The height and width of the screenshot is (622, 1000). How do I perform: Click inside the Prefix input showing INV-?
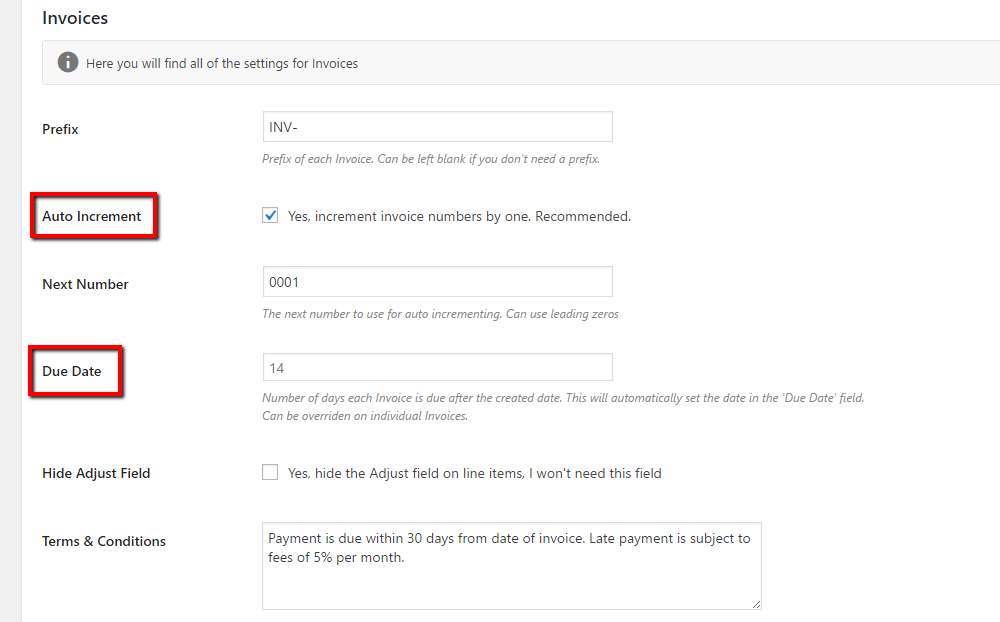coord(437,126)
